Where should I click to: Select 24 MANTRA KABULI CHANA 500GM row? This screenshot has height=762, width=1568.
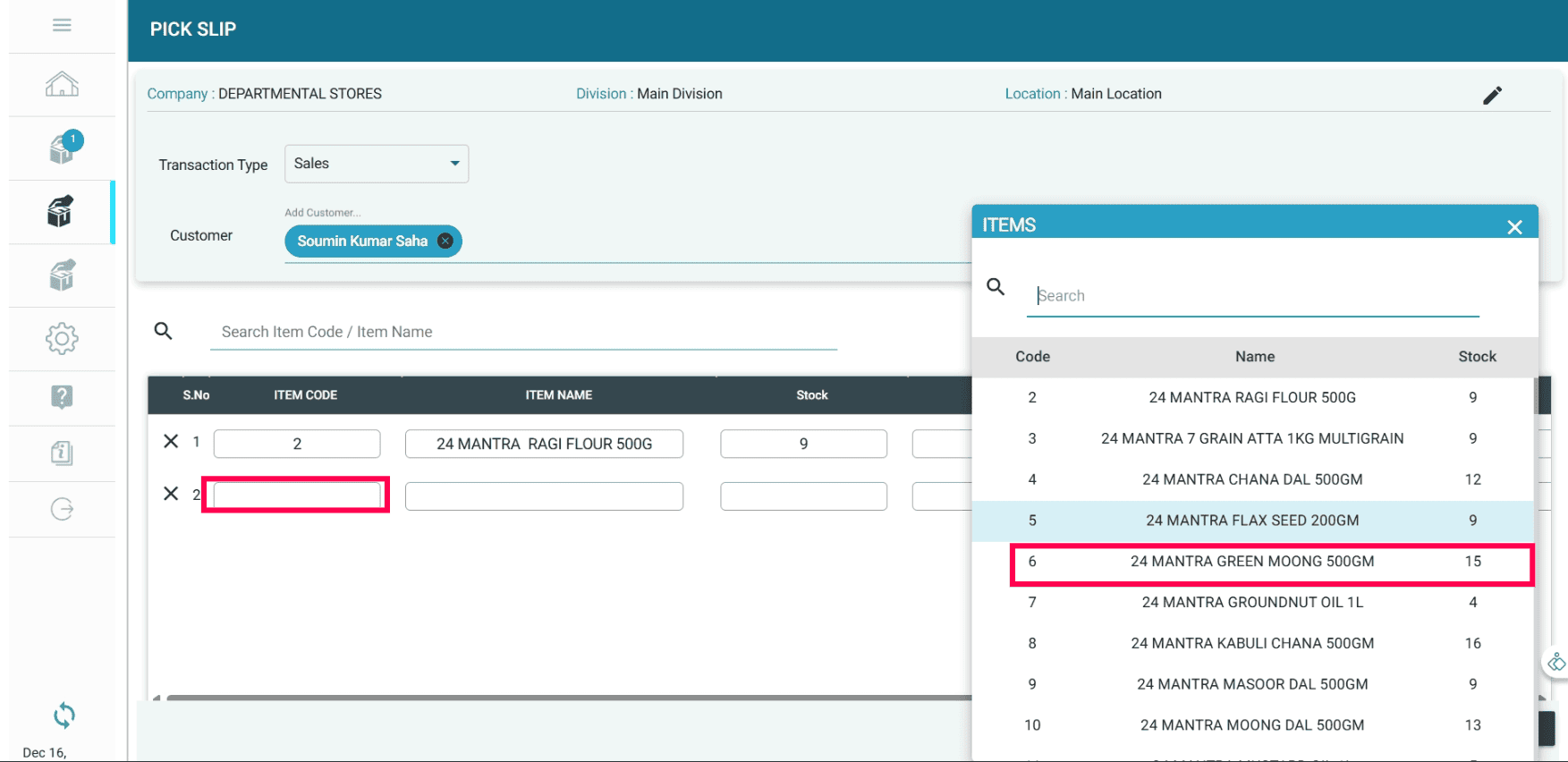click(x=1252, y=644)
